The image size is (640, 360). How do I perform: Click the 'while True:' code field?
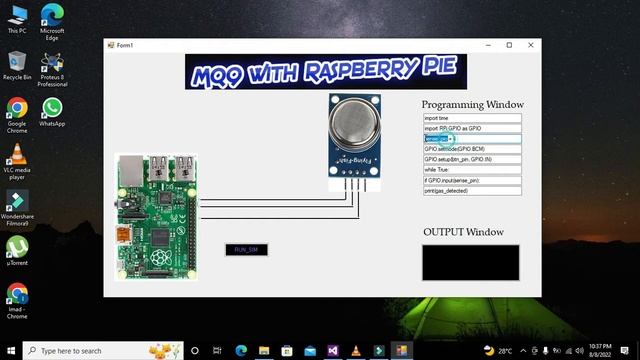point(472,169)
